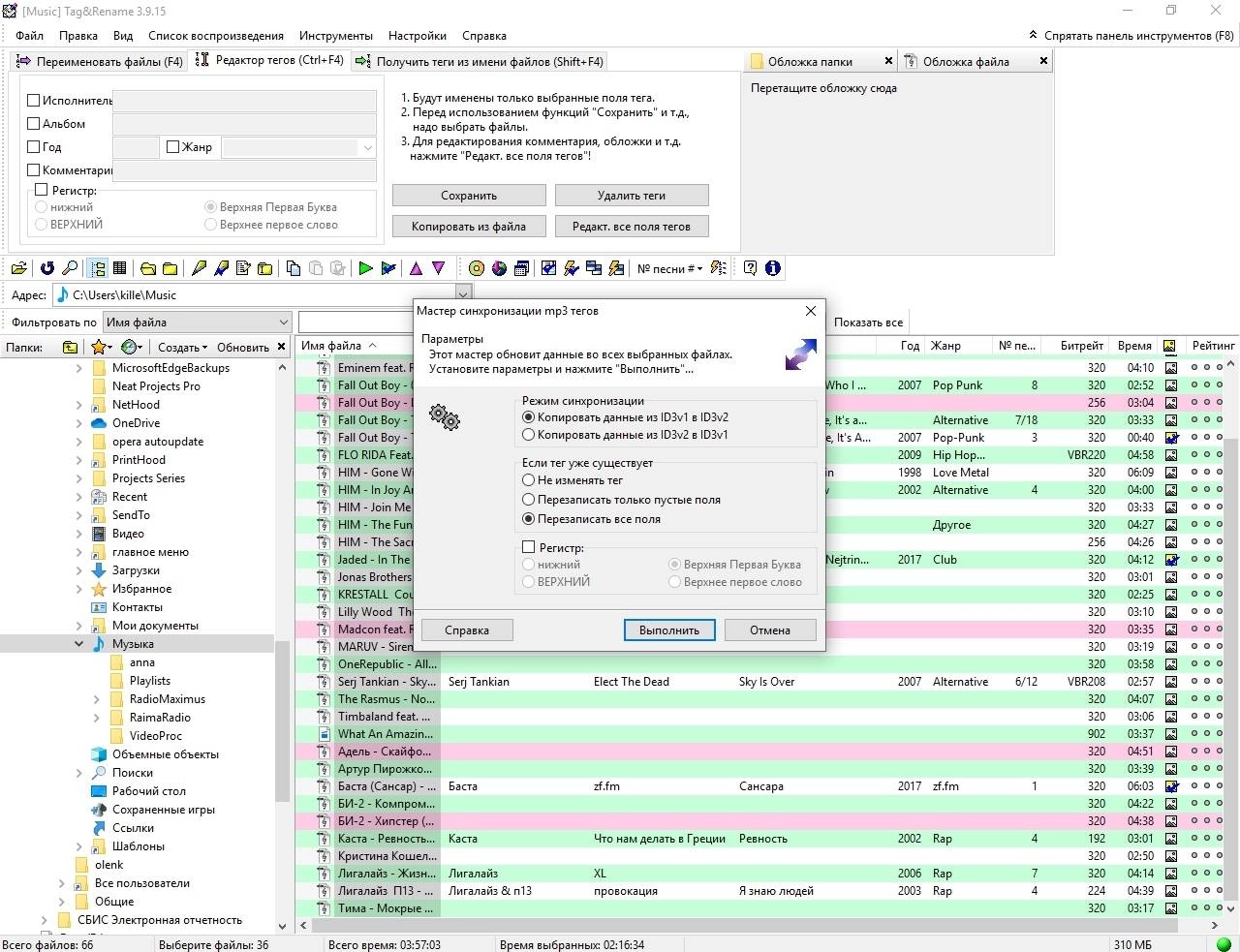Viewport: 1240px width, 952px height.
Task: Close the Обложка папки tab
Action: pos(888,61)
